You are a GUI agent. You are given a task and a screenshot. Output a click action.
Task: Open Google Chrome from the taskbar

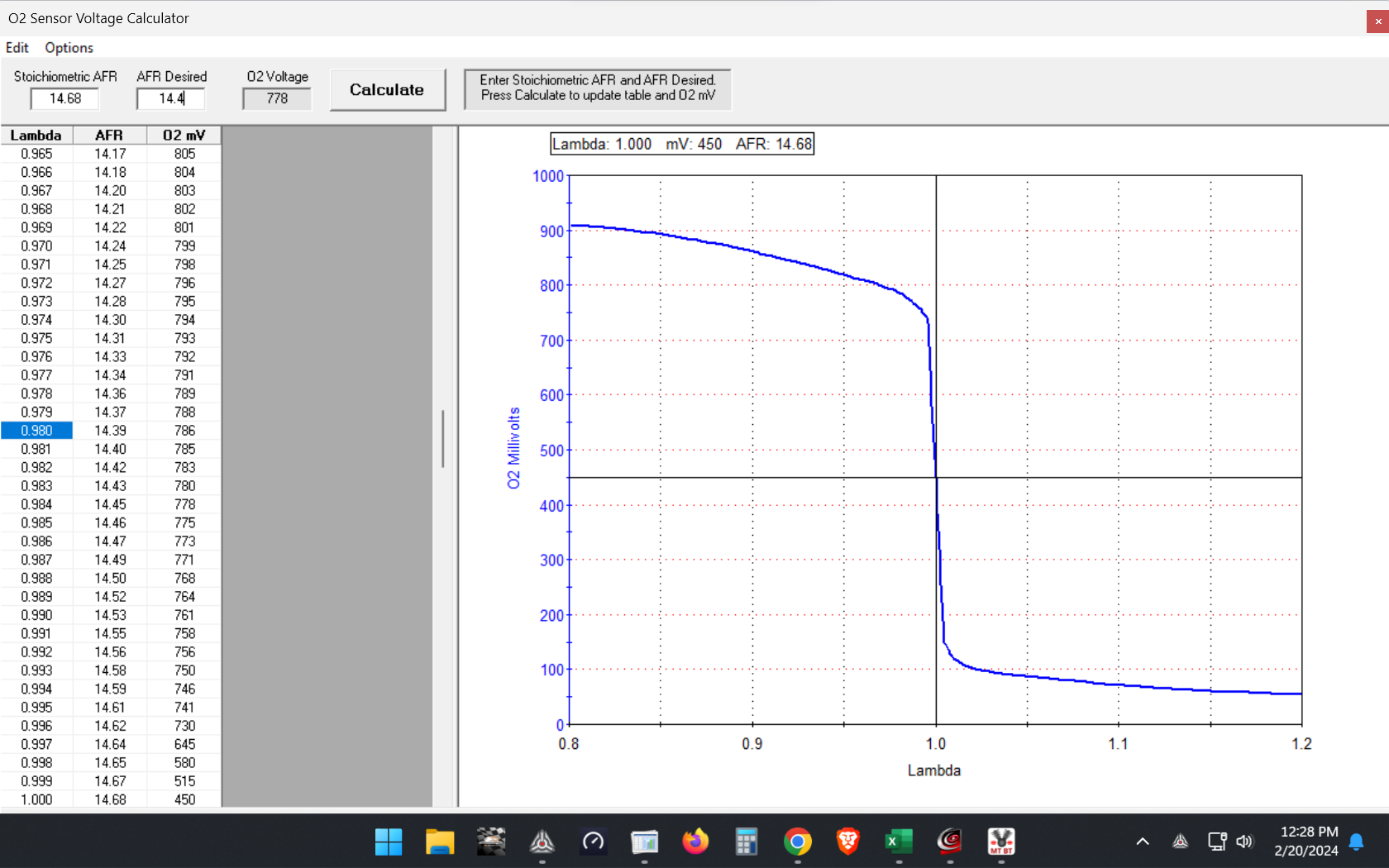tap(797, 842)
